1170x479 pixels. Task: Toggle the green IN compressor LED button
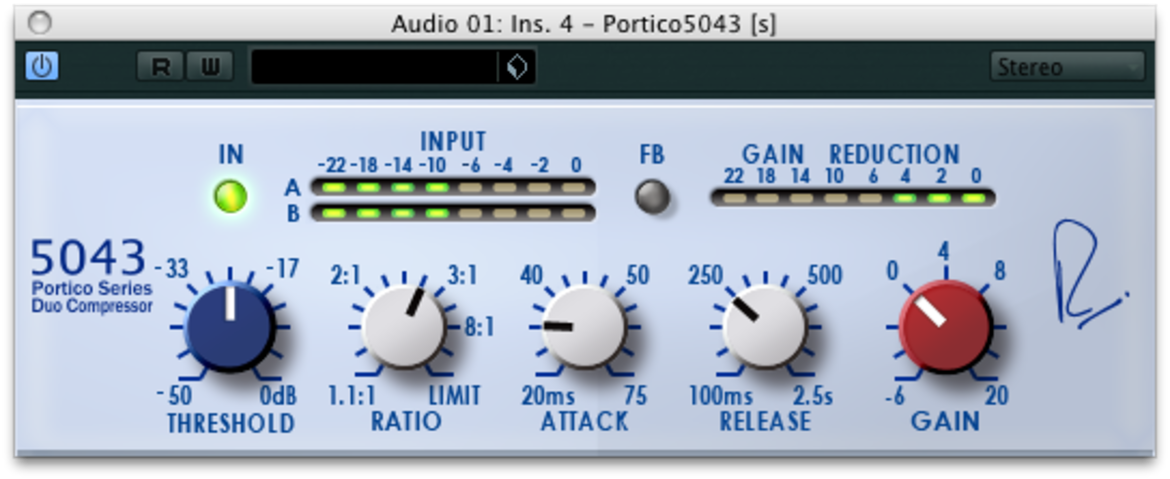[x=231, y=197]
